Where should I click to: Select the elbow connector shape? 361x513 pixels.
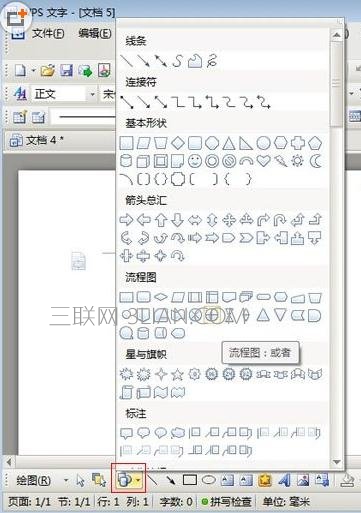[178, 102]
